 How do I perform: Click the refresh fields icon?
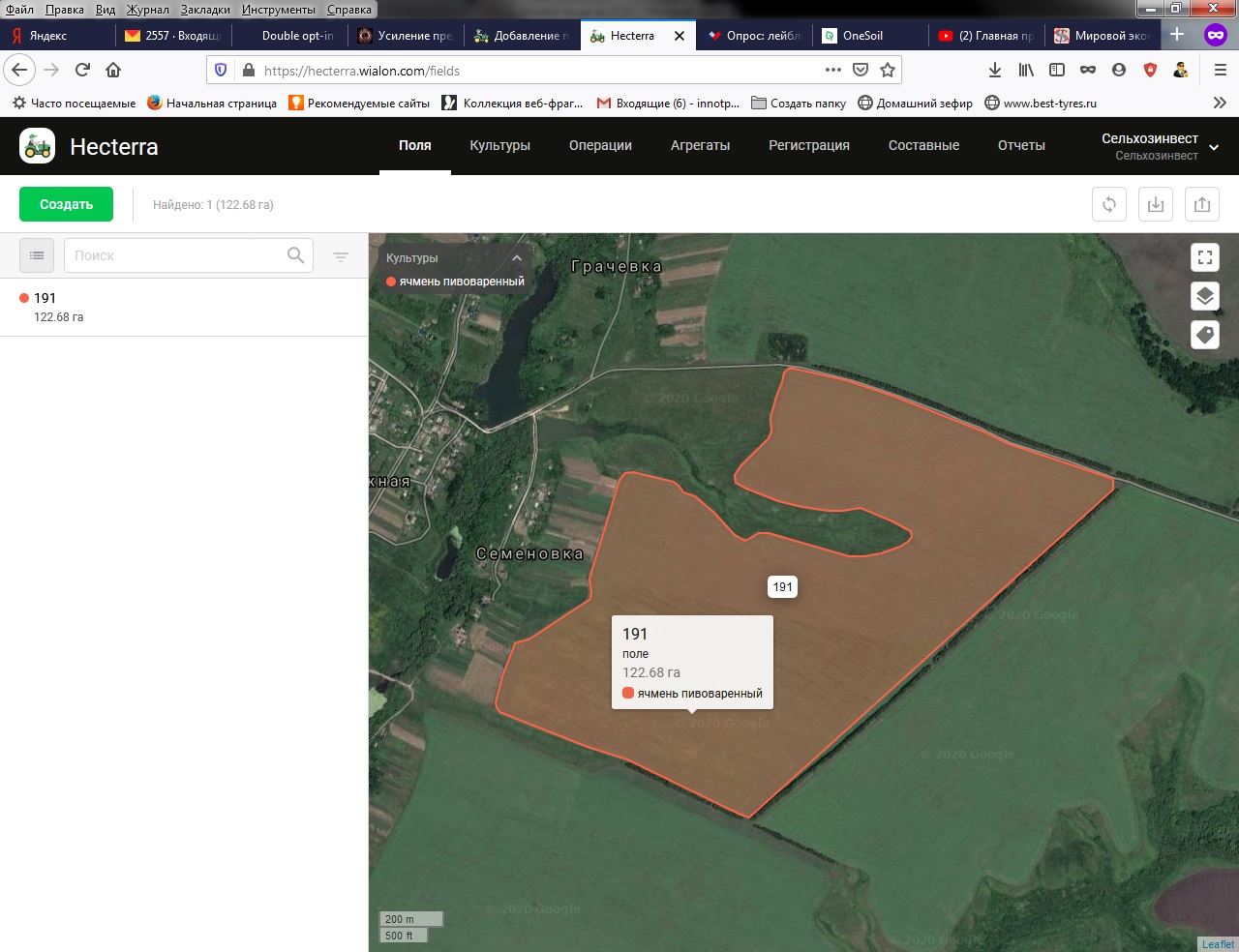[1109, 204]
